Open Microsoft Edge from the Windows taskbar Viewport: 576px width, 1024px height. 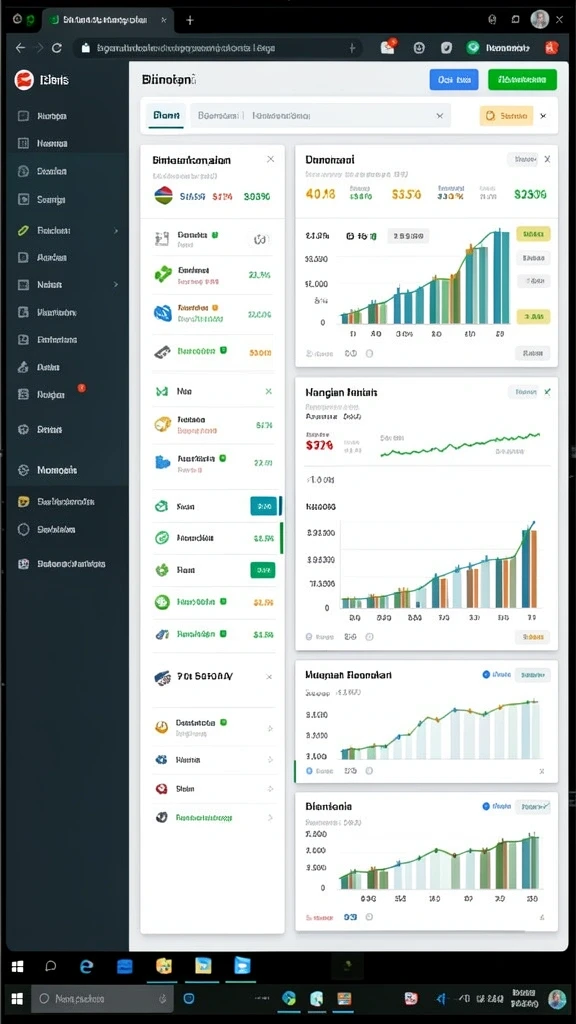(x=86, y=967)
